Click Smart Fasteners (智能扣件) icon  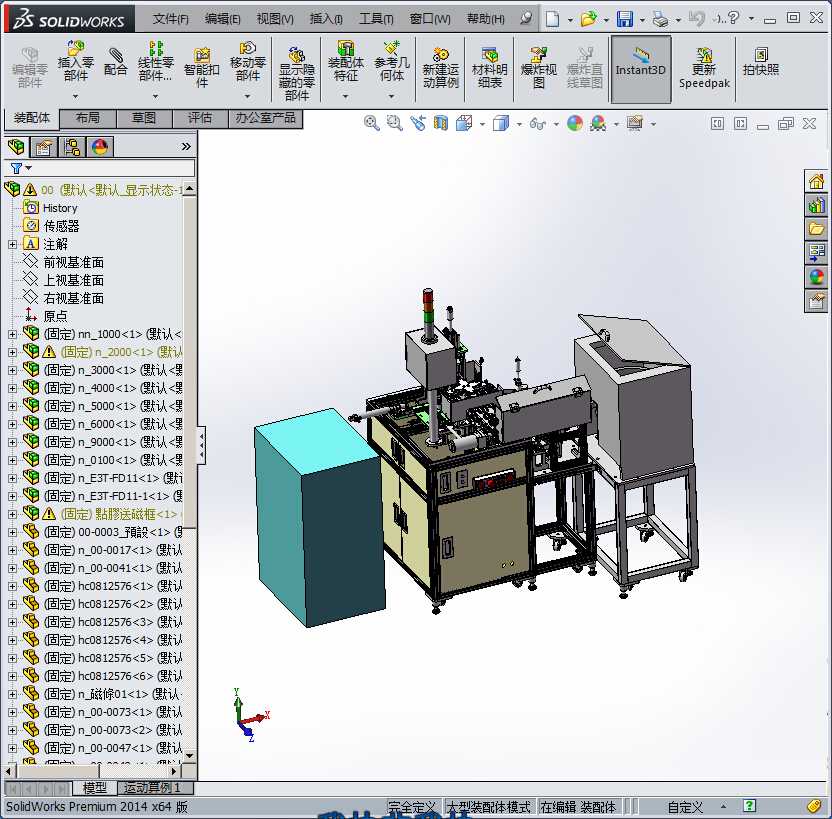point(202,67)
